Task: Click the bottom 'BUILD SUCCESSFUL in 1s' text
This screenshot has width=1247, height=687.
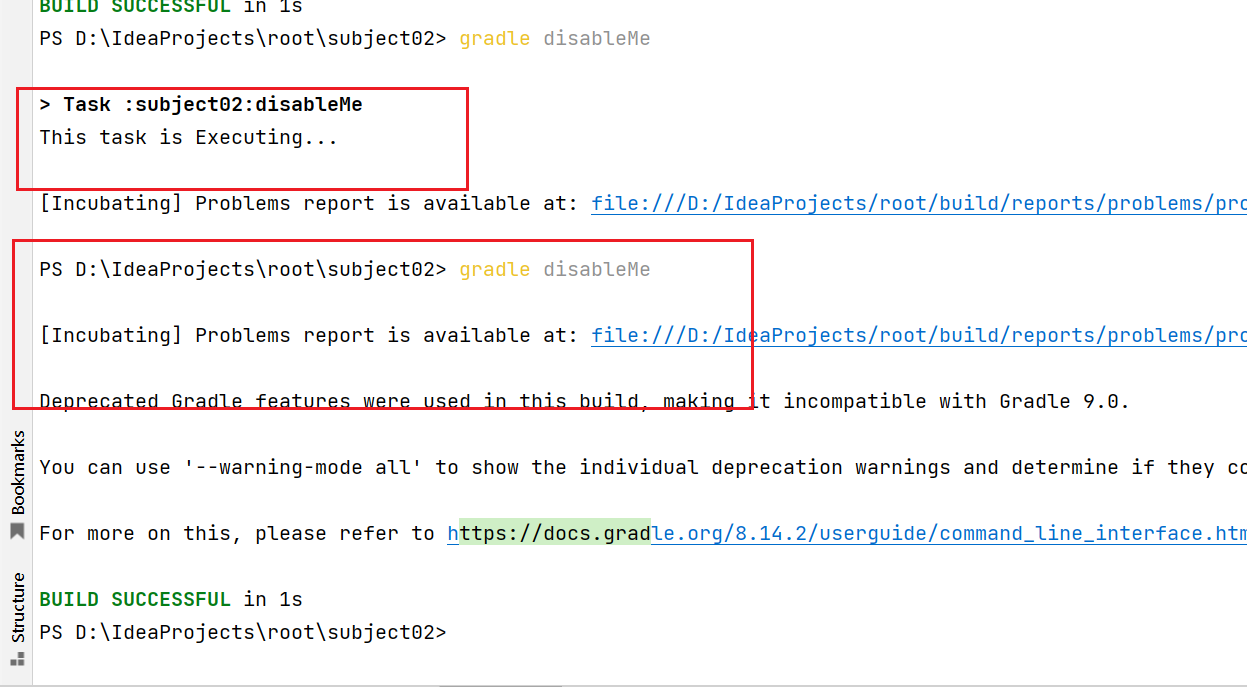Action: pos(171,599)
